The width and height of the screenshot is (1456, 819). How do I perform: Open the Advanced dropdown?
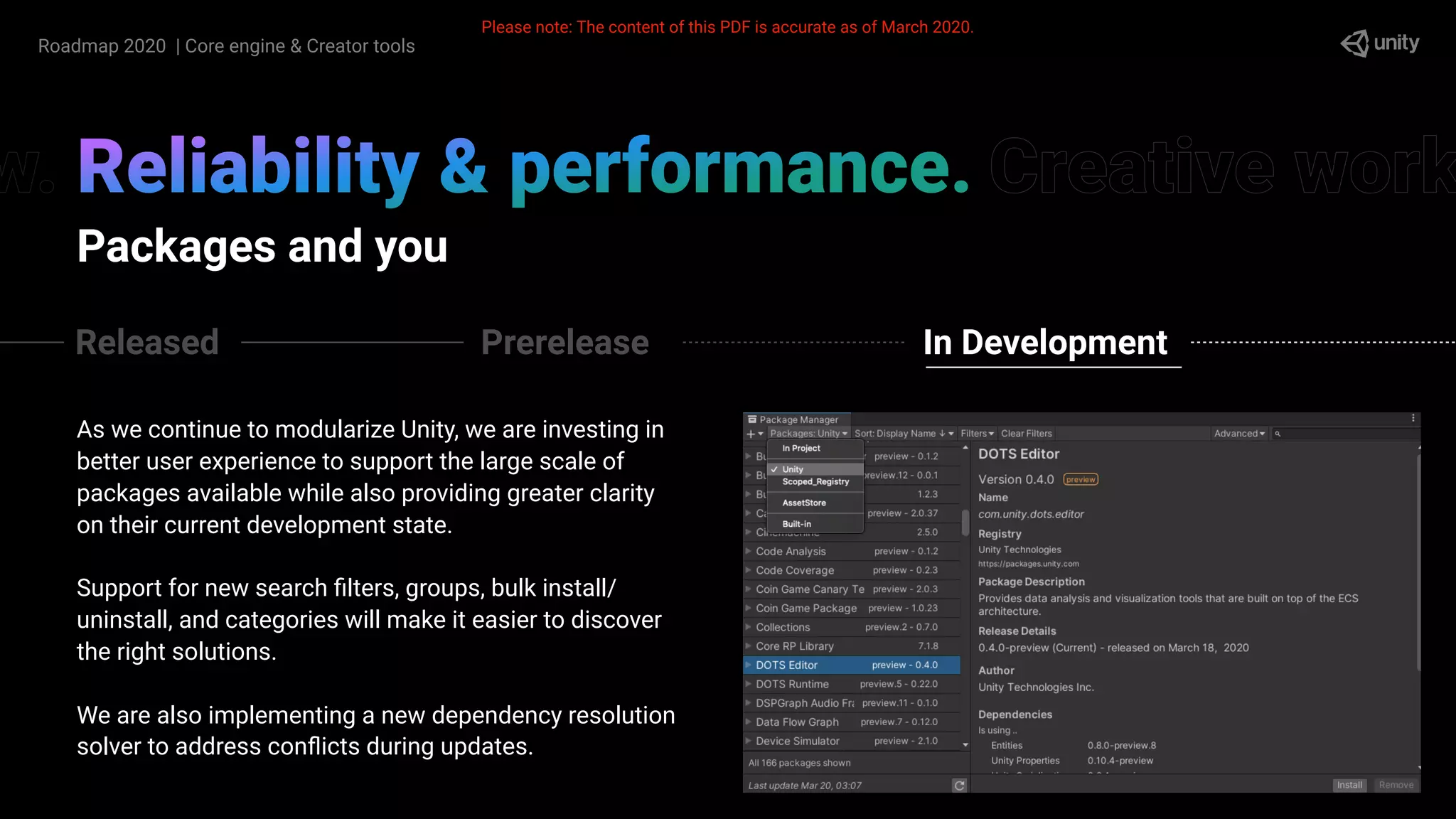pos(1239,434)
